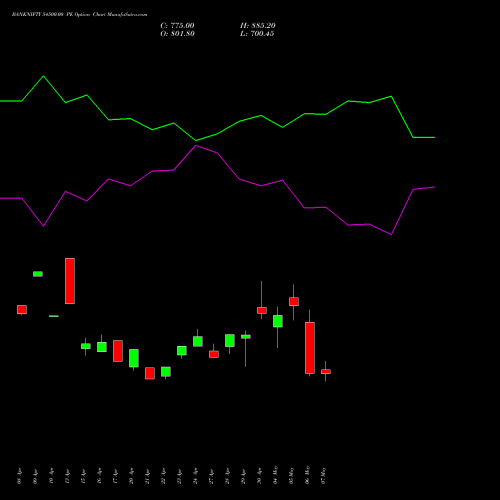Click the green candlestick above 20 Apr
This screenshot has width=500, height=500.
click(134, 358)
